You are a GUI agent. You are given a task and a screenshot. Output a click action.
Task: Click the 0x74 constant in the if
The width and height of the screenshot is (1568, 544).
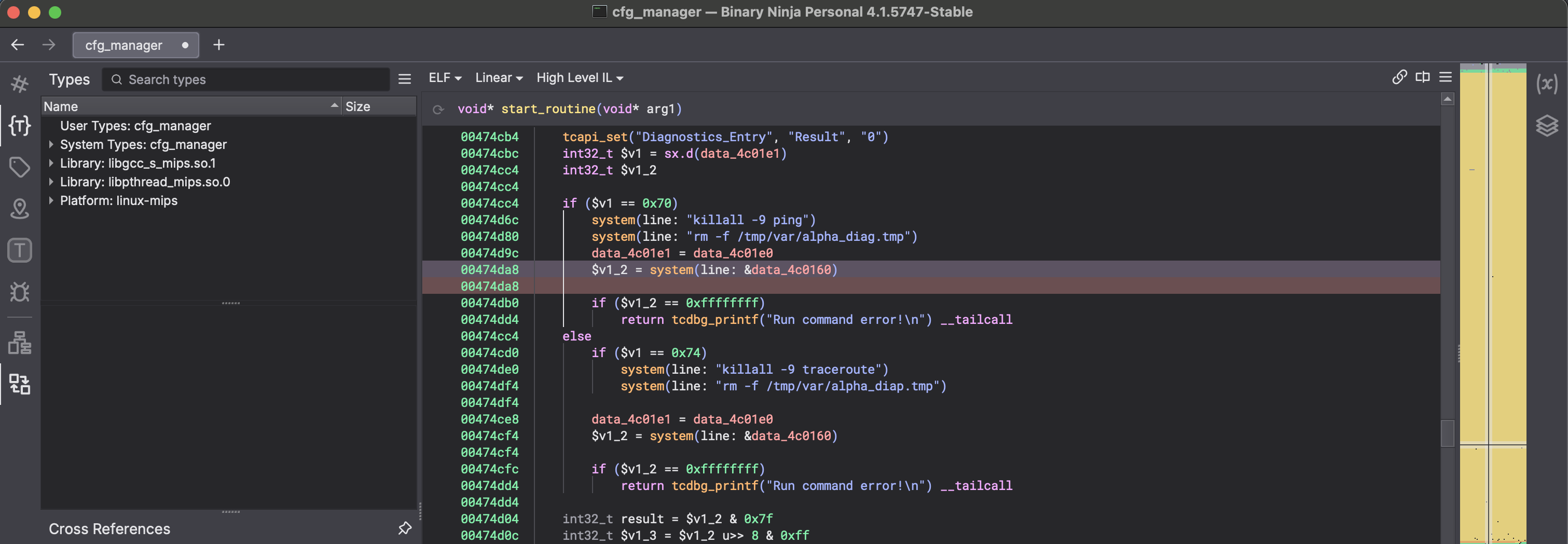[685, 352]
